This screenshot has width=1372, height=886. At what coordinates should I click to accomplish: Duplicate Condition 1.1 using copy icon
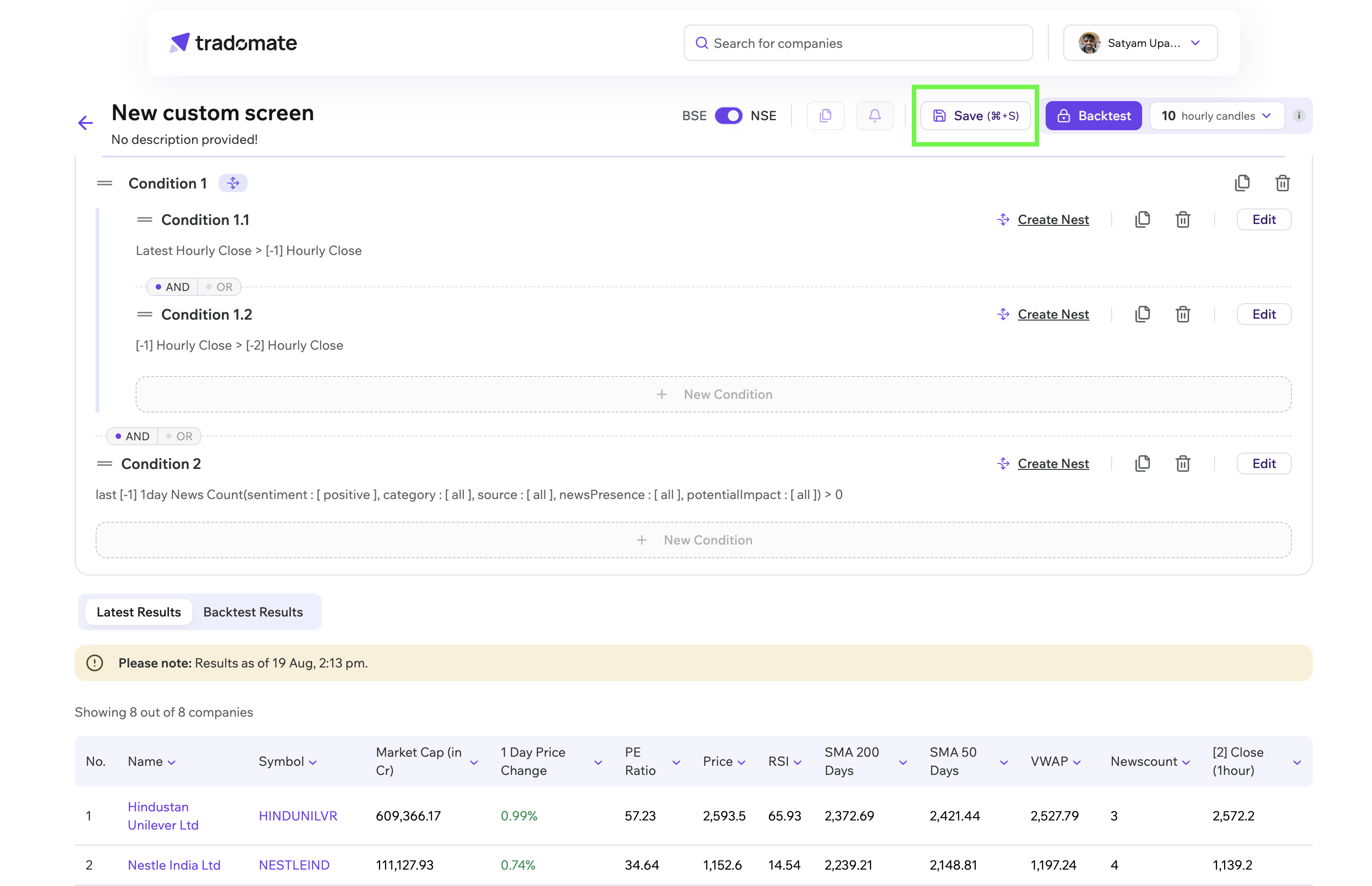(x=1142, y=220)
